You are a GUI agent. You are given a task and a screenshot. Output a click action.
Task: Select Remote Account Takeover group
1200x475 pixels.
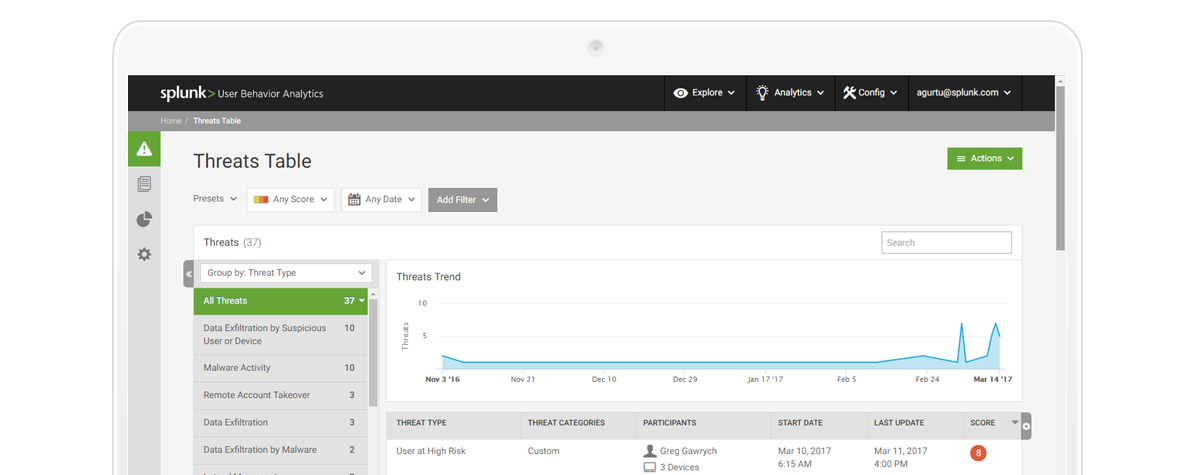tap(281, 395)
